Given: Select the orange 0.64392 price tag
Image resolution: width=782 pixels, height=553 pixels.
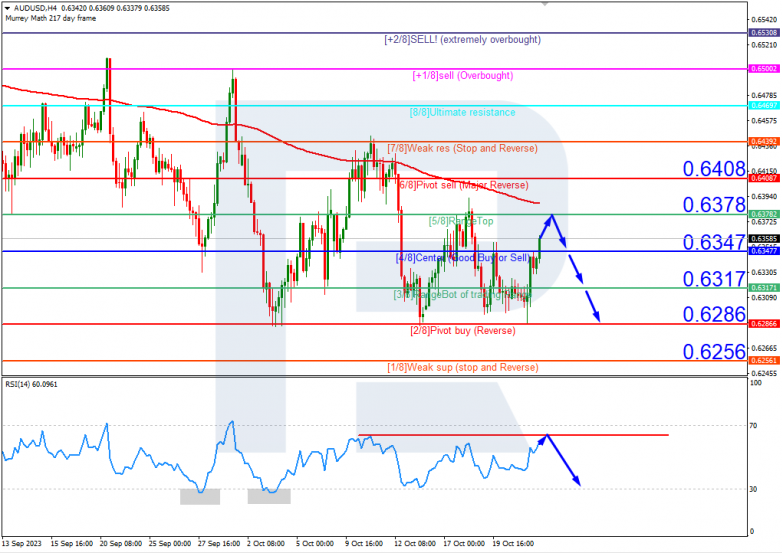Looking at the screenshot, I should 764,142.
